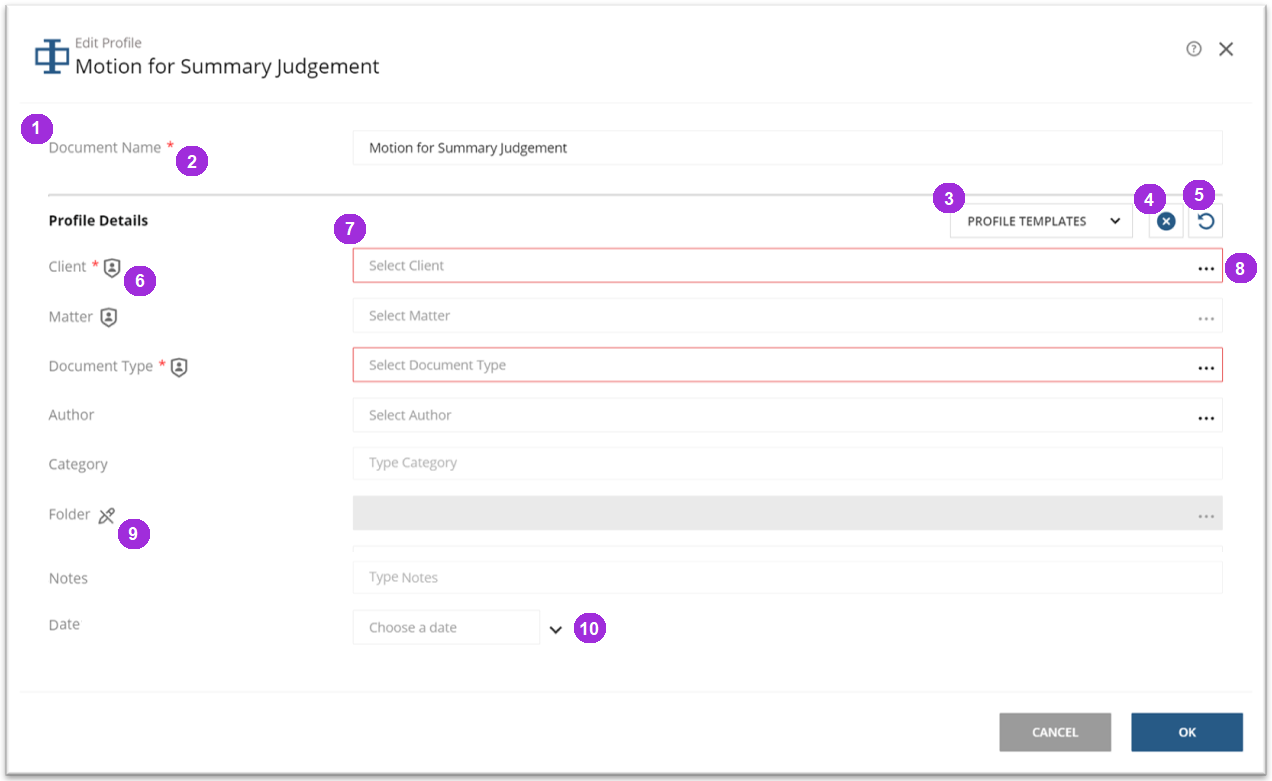Screen dimensions: 1272x781
Task: Open the Profile Templates dropdown
Action: [x=1040, y=222]
